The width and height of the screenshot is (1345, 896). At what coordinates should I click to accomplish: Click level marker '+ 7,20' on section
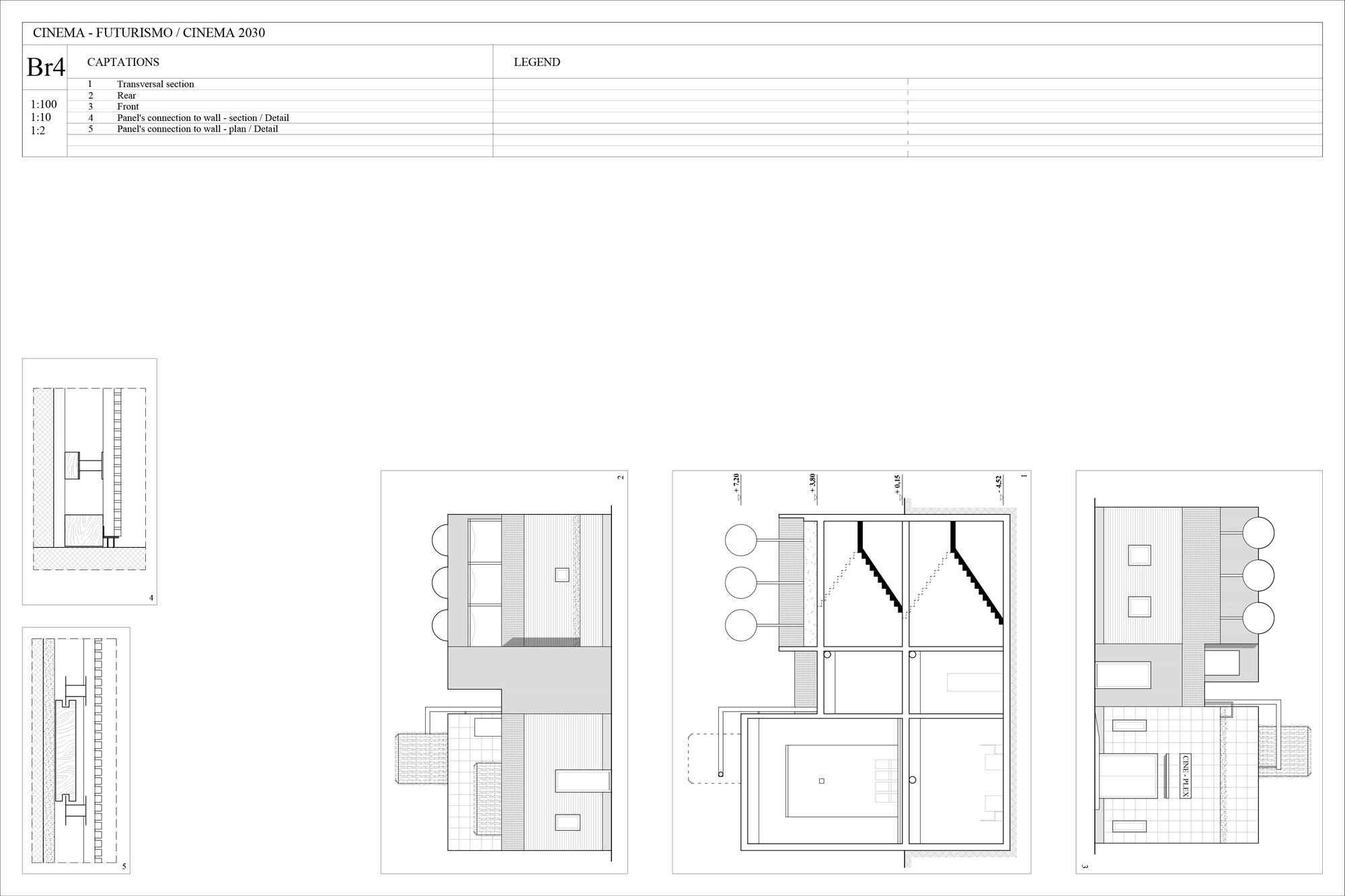point(737,486)
